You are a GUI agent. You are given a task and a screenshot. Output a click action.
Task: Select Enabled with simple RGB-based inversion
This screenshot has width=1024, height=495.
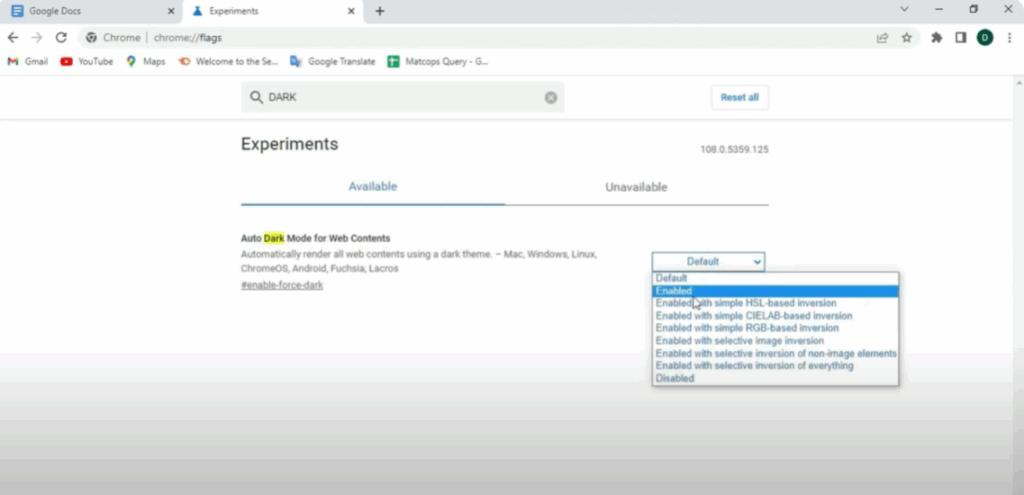point(775,328)
